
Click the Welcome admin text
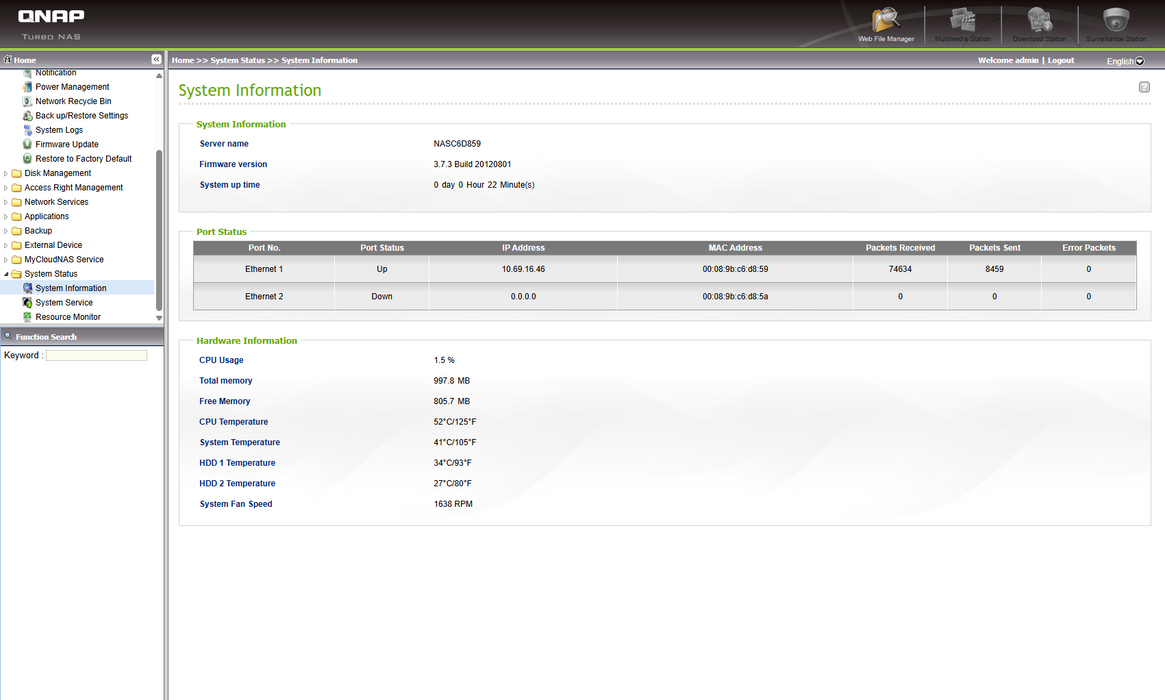tap(1007, 60)
